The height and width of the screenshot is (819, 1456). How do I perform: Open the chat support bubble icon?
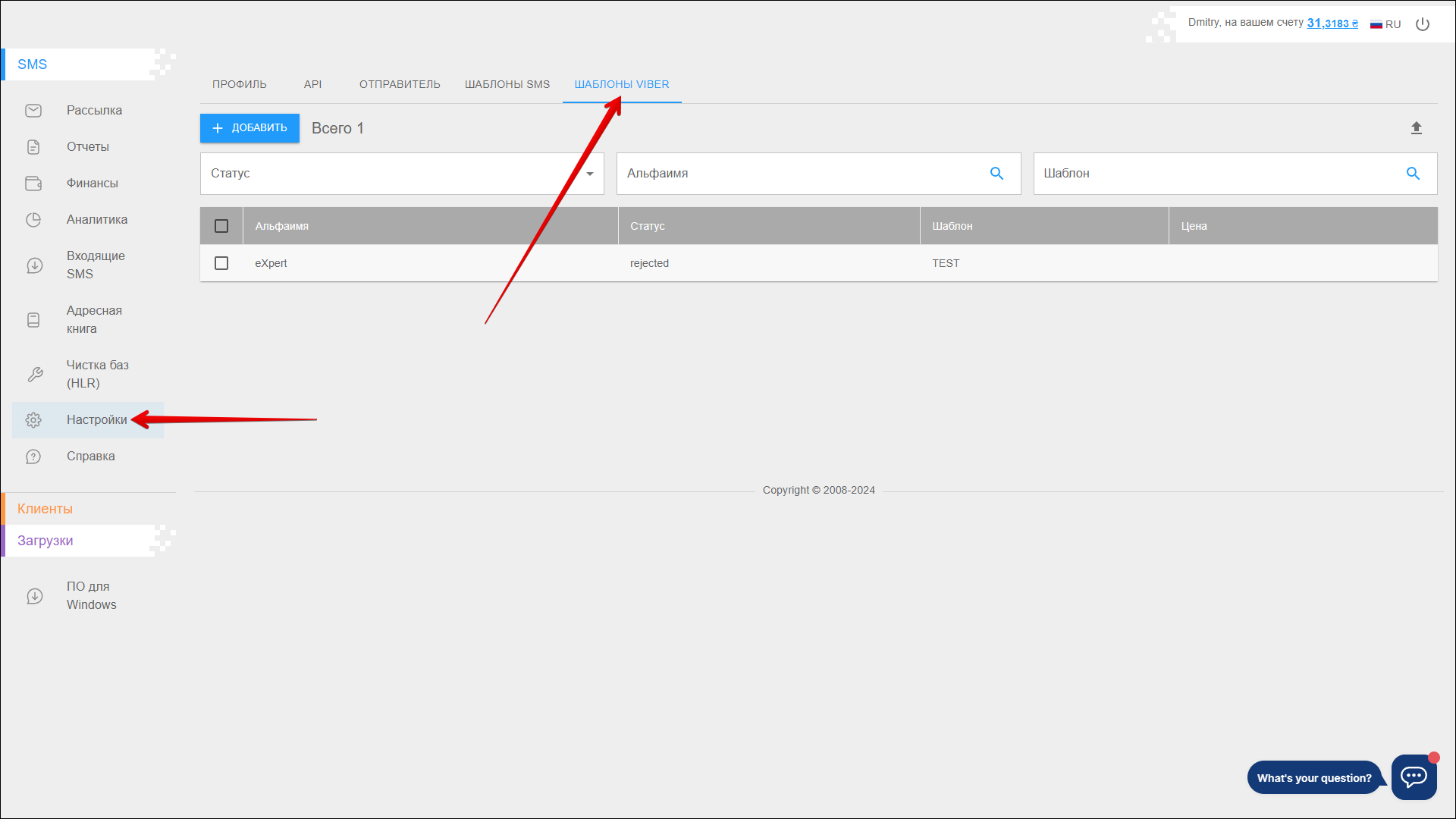1414,777
